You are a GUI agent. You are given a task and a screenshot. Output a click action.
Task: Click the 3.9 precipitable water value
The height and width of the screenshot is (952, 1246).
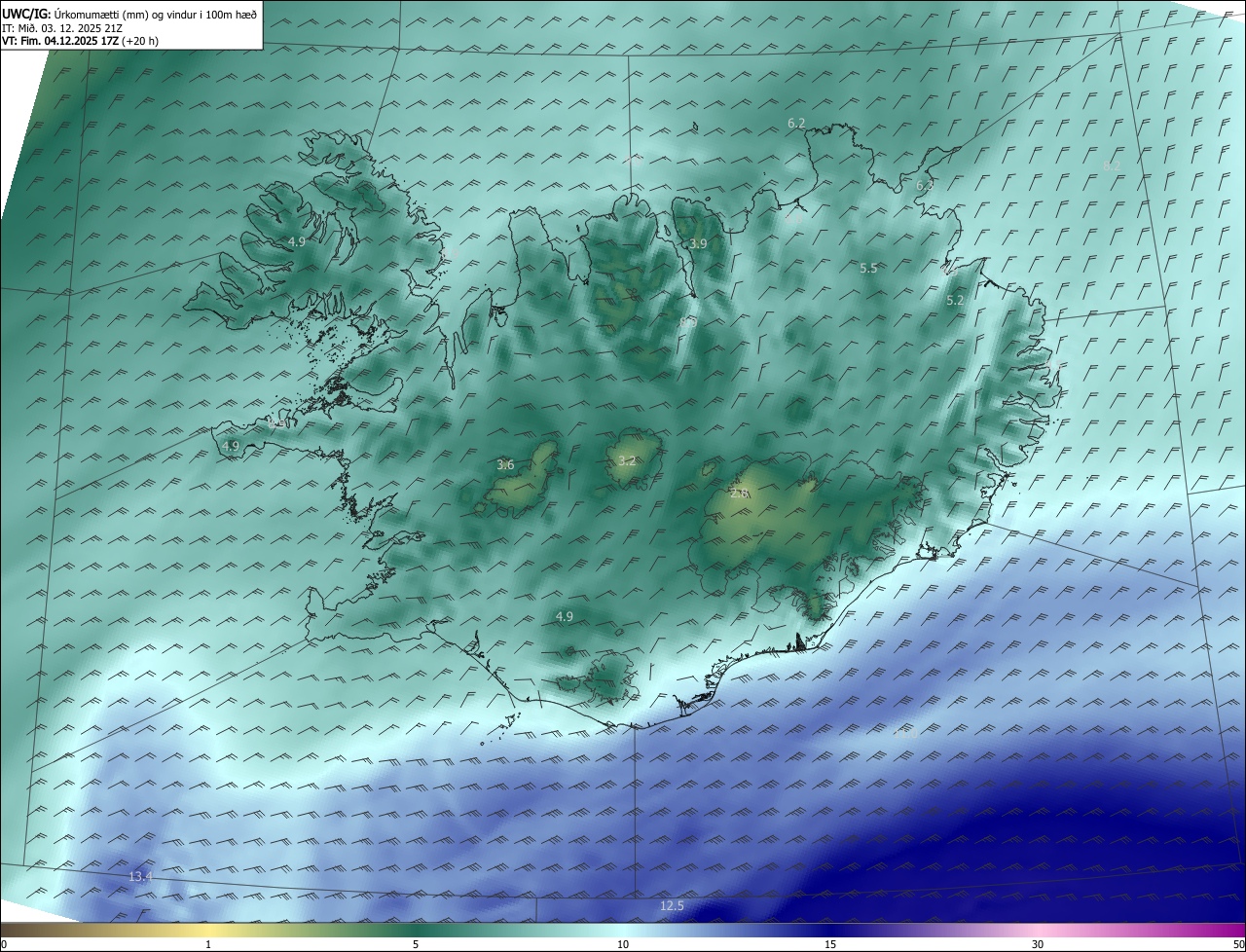click(698, 243)
